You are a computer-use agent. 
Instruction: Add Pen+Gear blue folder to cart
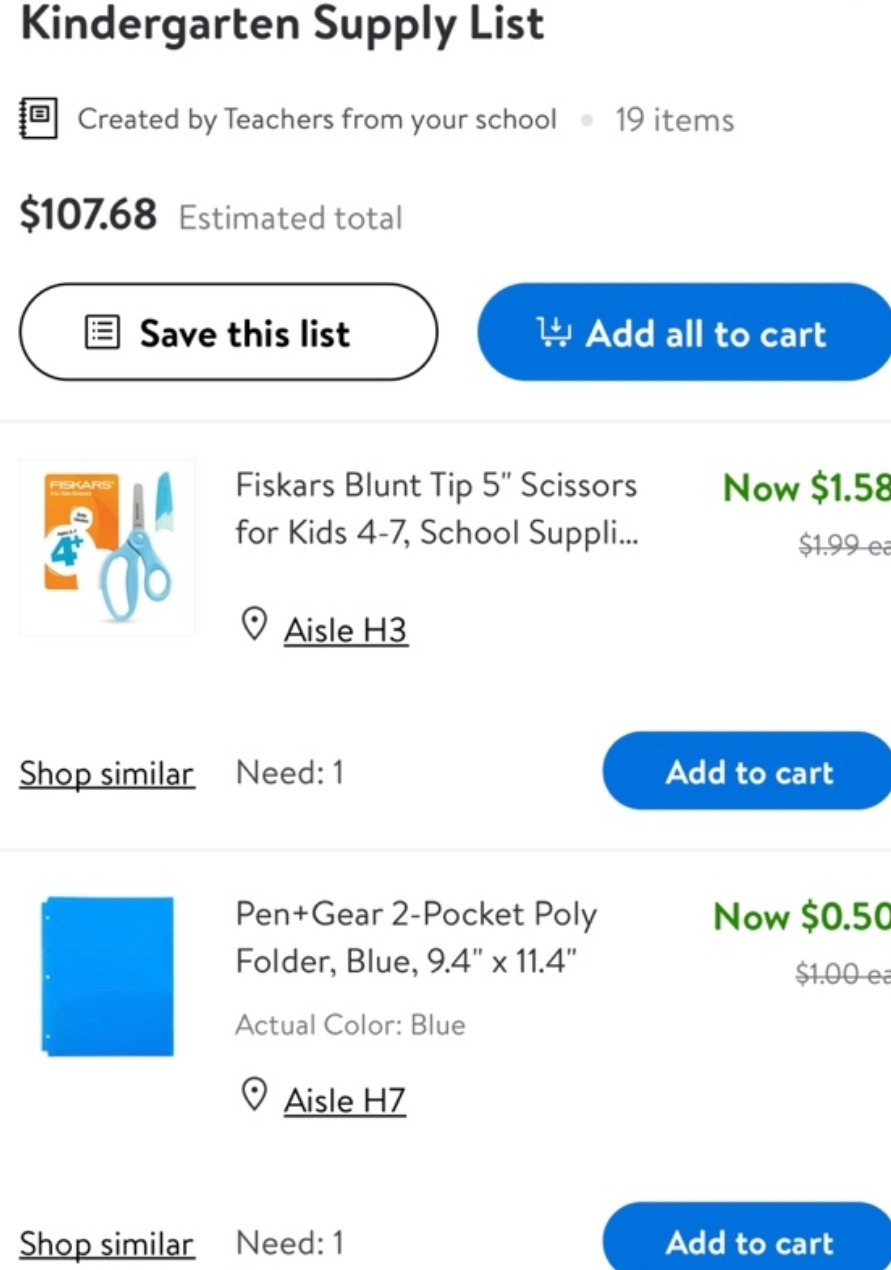pos(748,1241)
